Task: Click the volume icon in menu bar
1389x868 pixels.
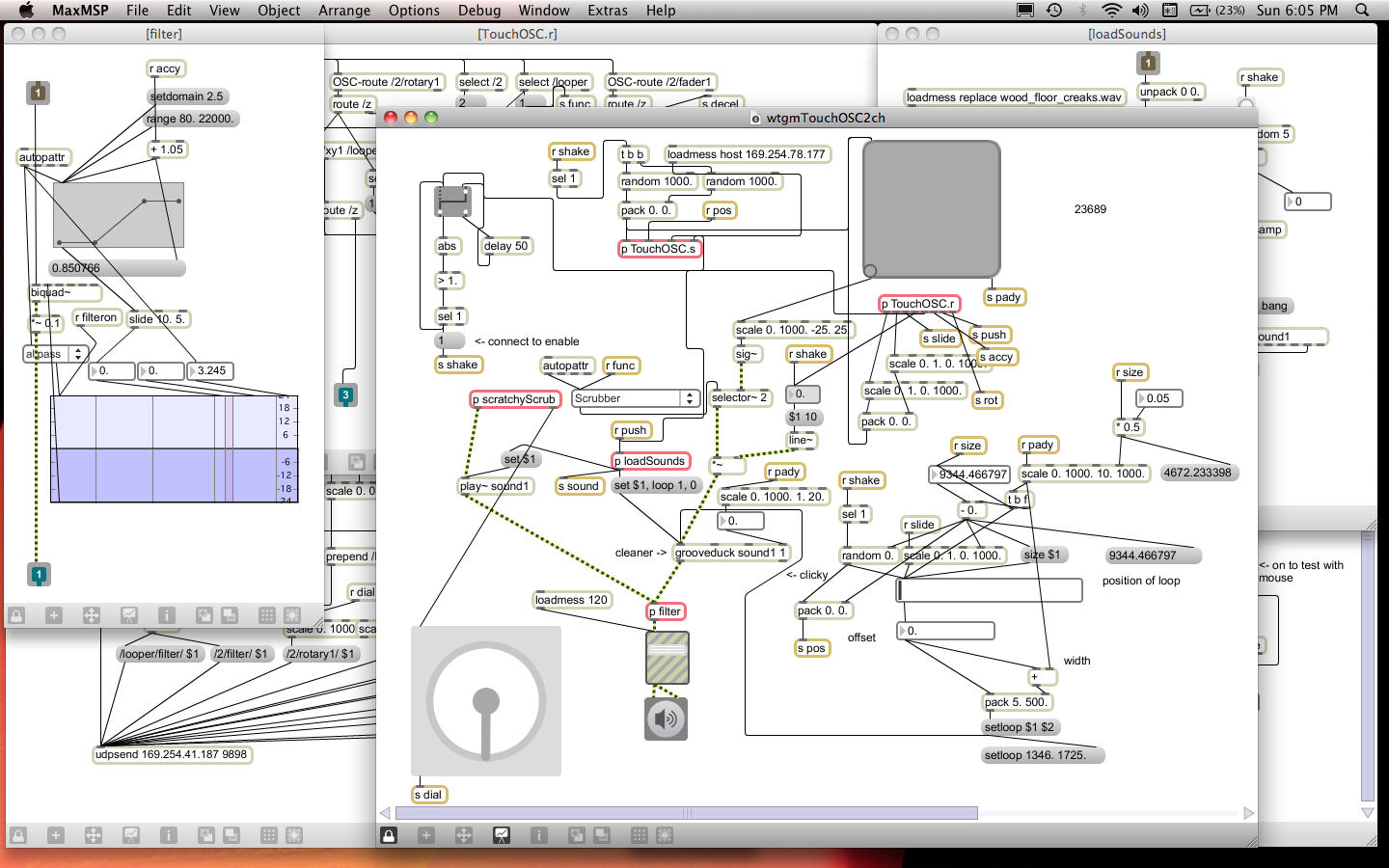Action: click(1140, 10)
